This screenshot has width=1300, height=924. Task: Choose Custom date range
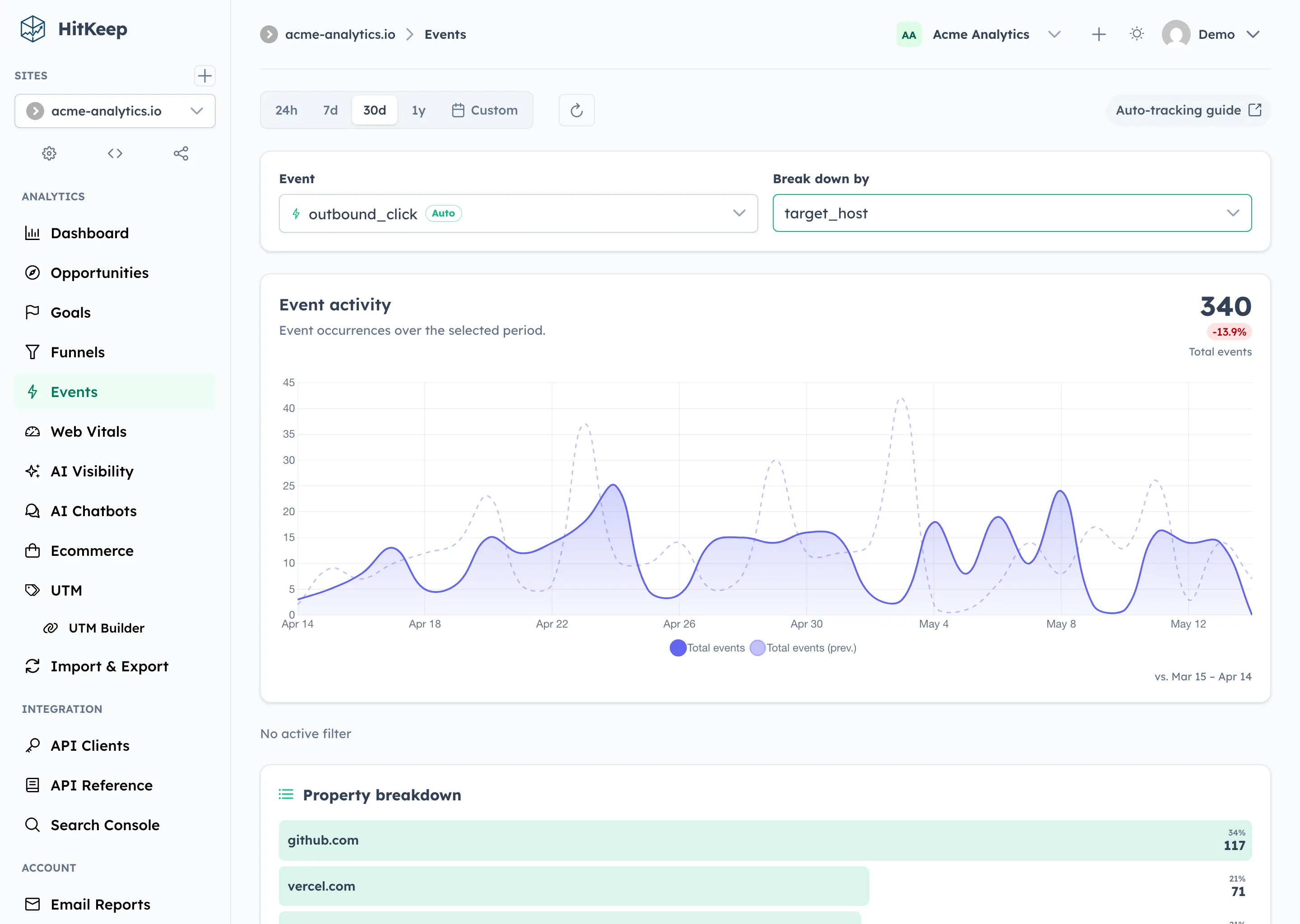click(484, 110)
